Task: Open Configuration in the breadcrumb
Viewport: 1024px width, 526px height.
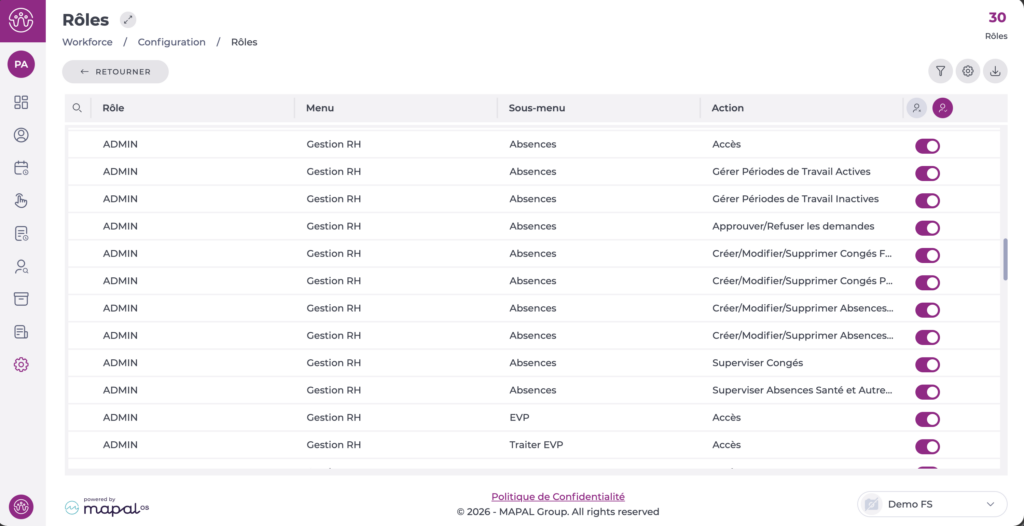Action: coord(171,42)
